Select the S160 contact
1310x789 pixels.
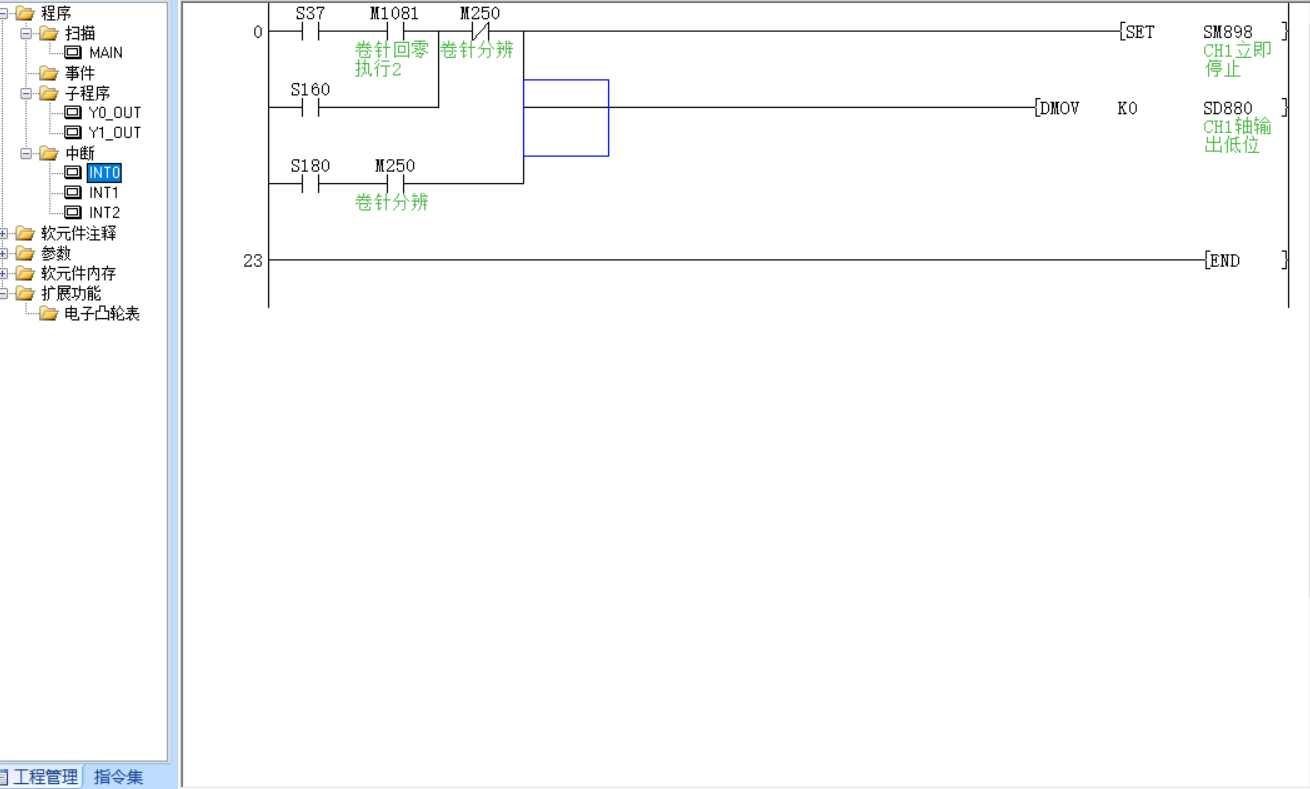(x=310, y=107)
